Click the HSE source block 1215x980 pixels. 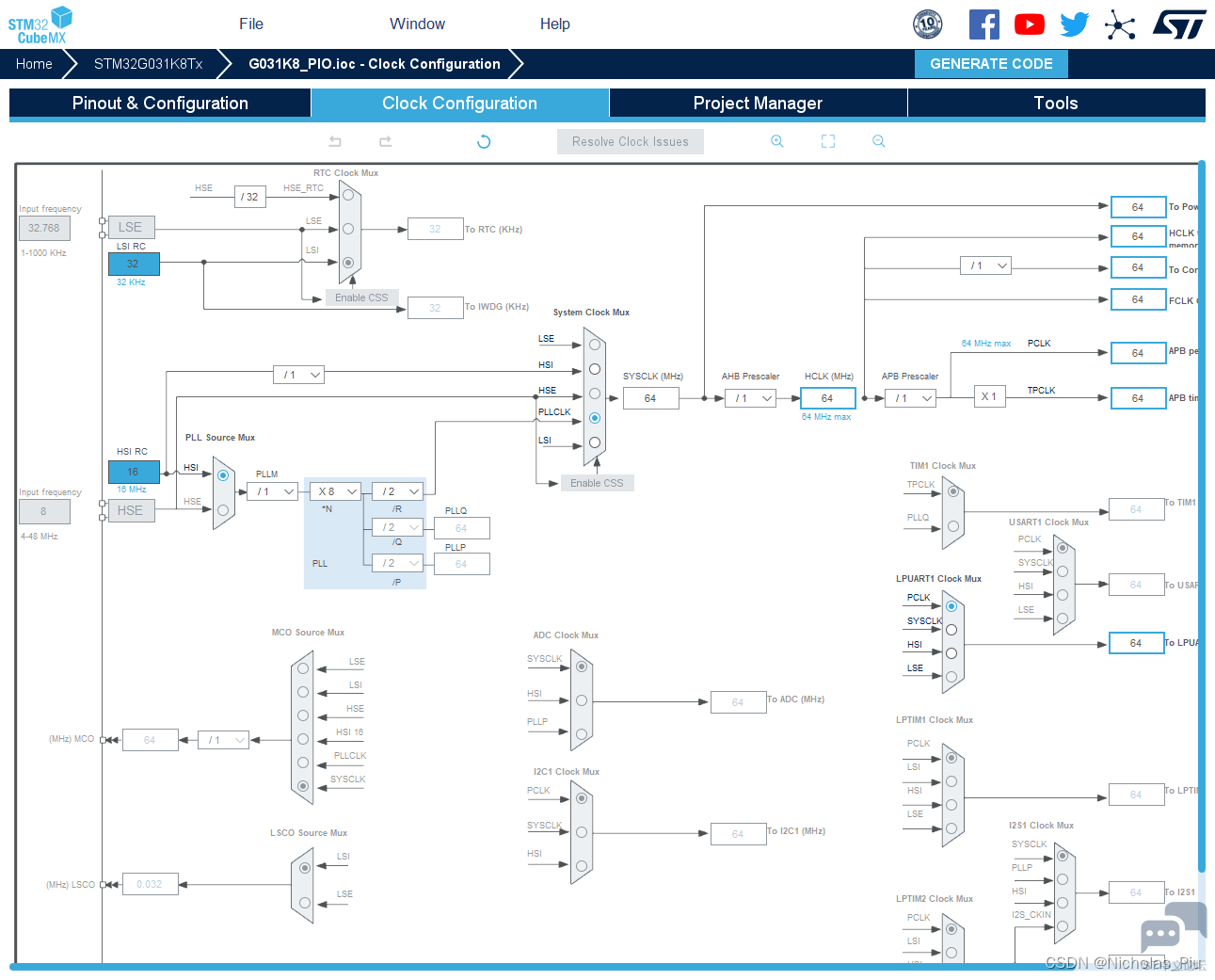[131, 510]
